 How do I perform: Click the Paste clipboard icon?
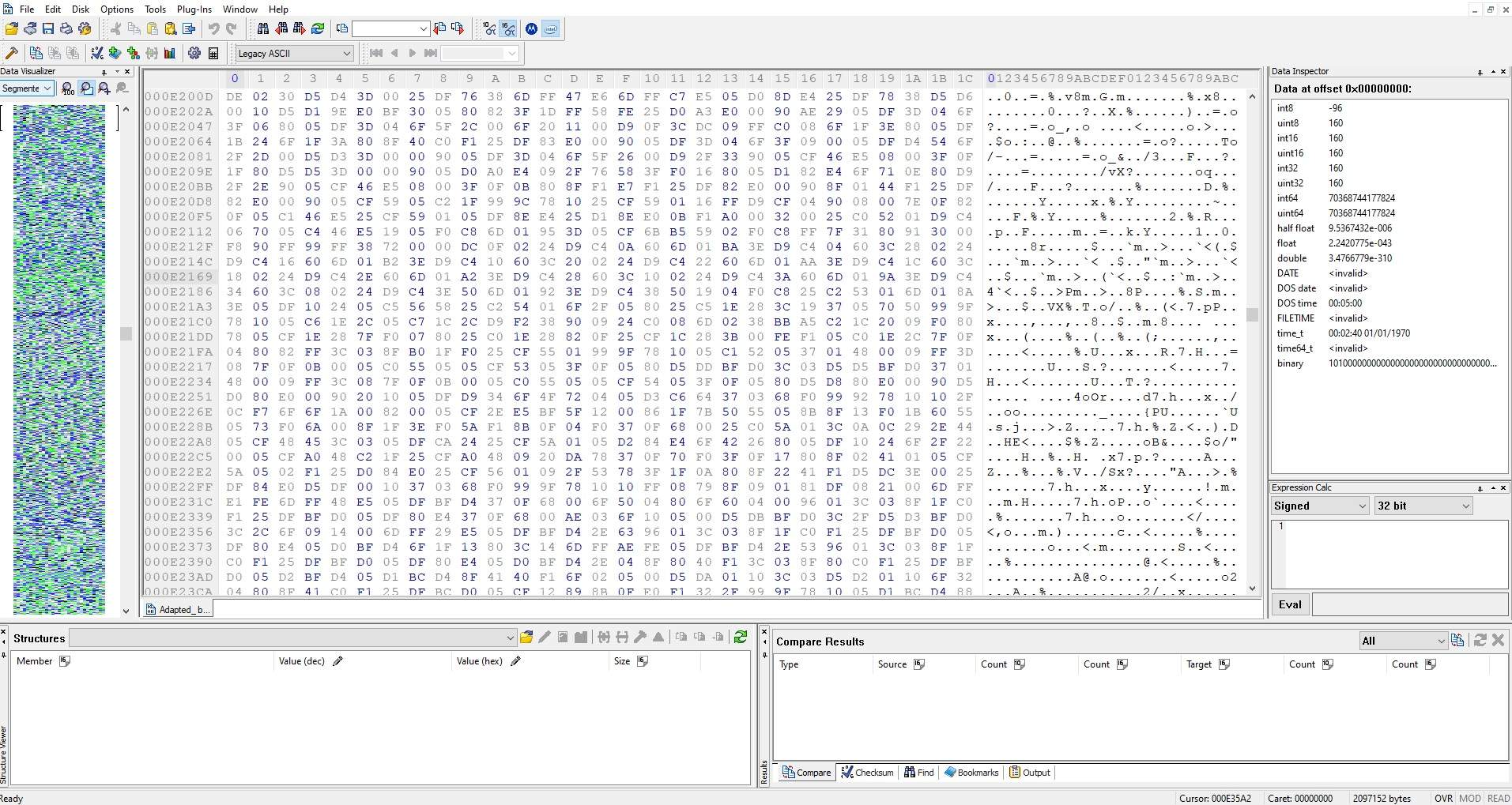coord(153,29)
